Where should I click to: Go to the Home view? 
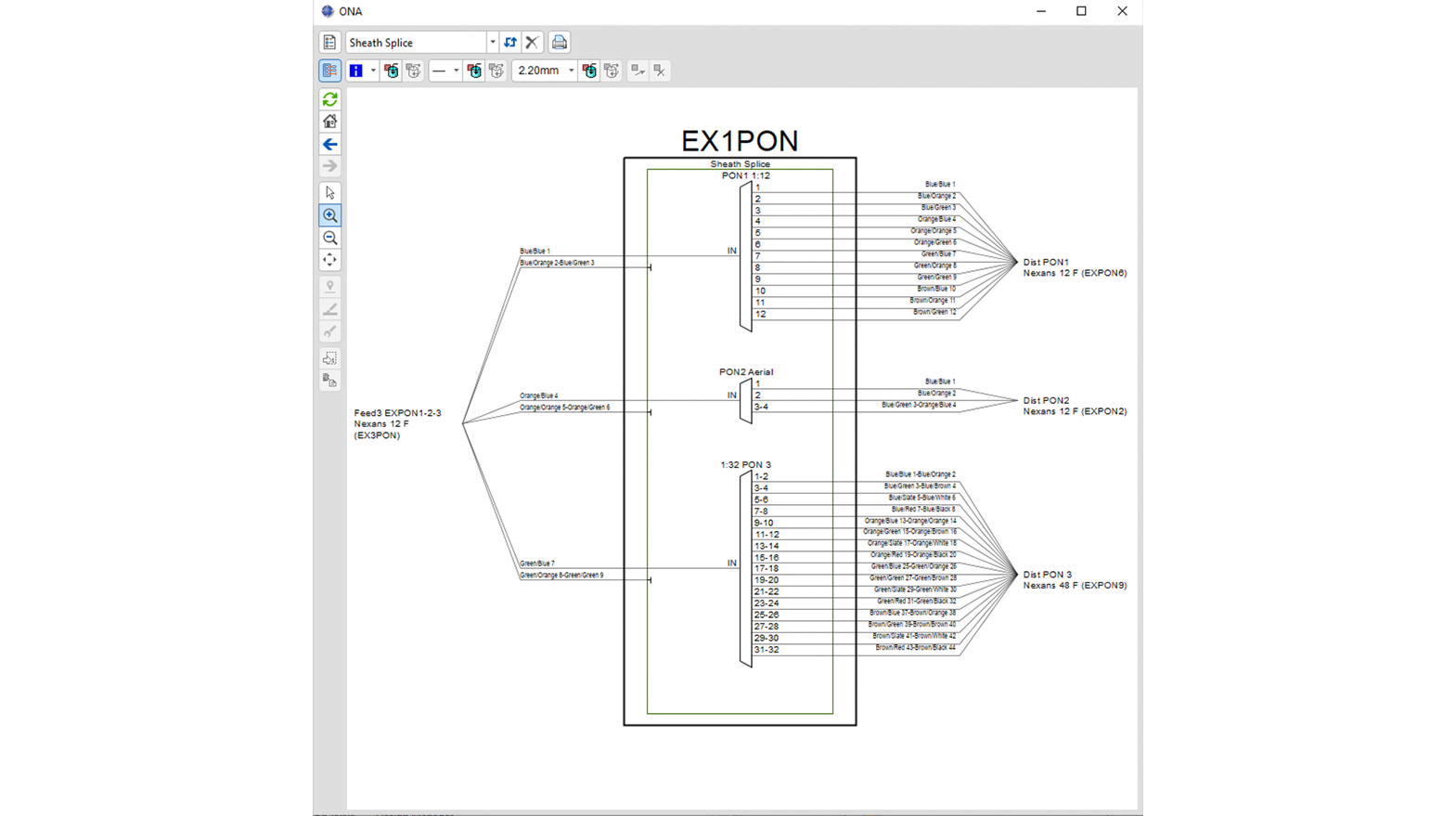click(x=329, y=122)
